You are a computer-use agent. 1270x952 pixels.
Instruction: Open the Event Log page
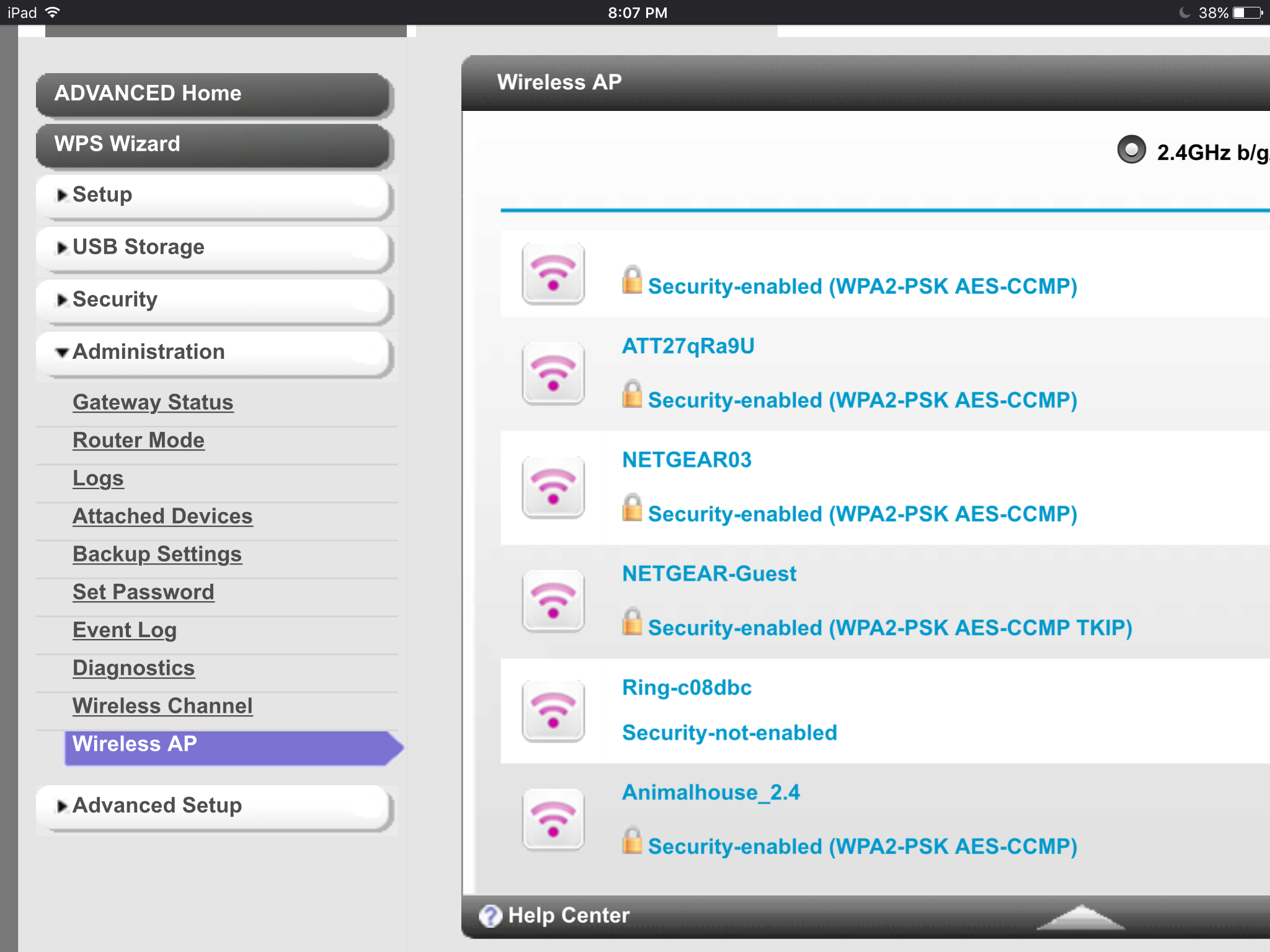[124, 629]
